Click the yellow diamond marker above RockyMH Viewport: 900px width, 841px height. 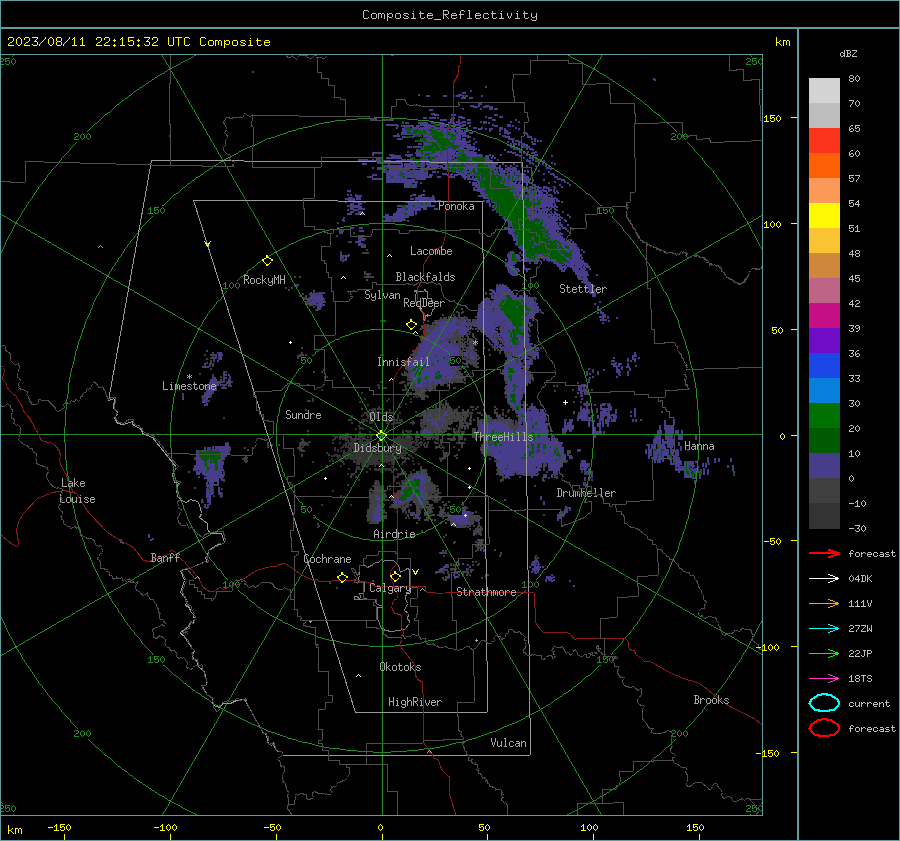click(x=267, y=261)
